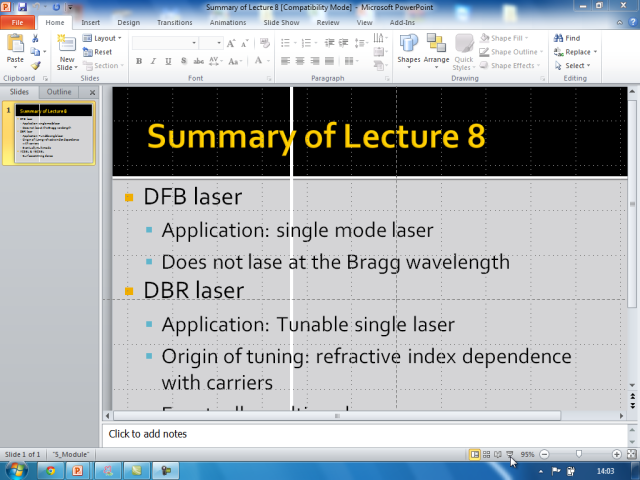Align text left
This screenshot has width=640, height=480.
(x=285, y=61)
